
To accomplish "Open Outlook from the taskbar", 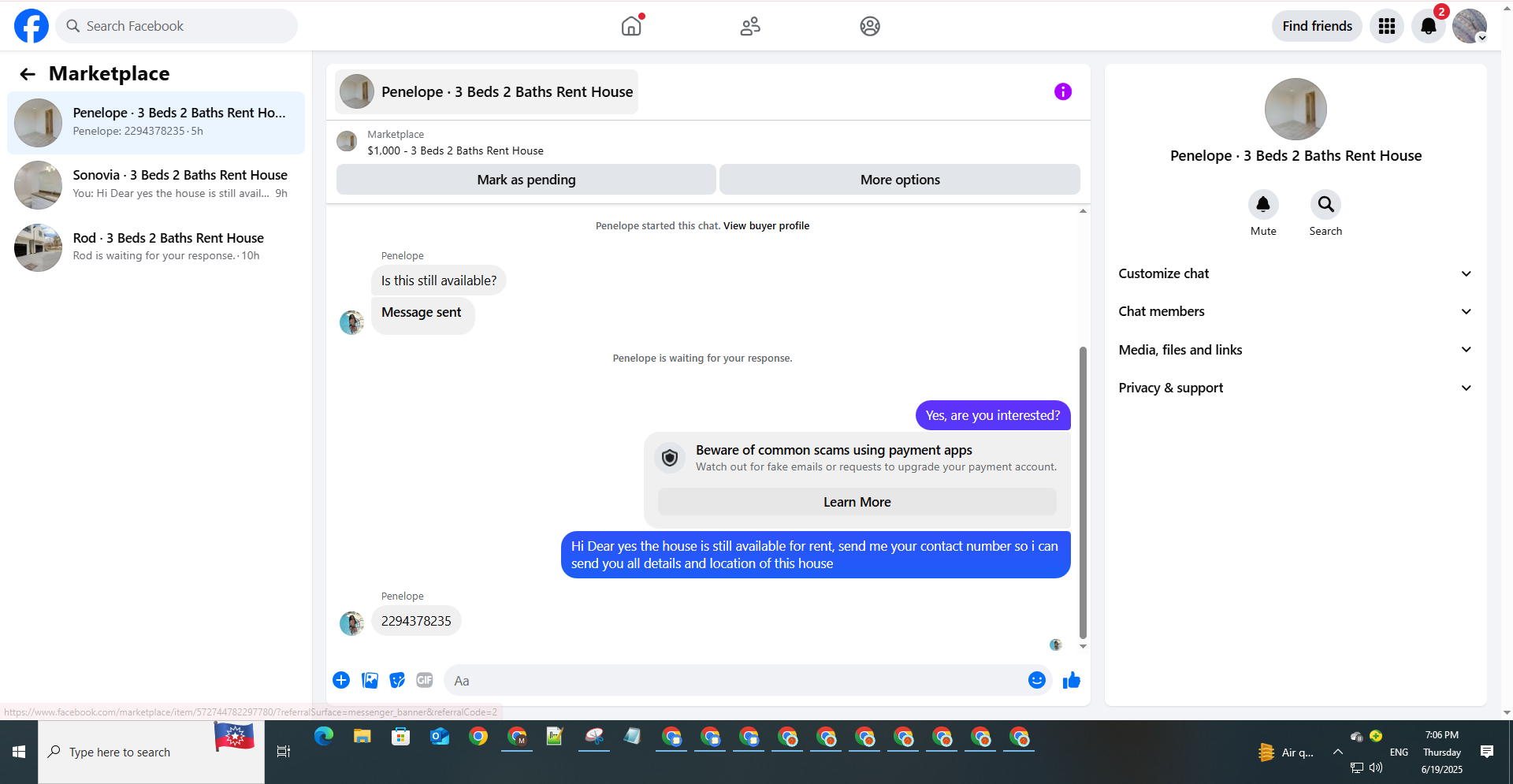I will click(439, 737).
